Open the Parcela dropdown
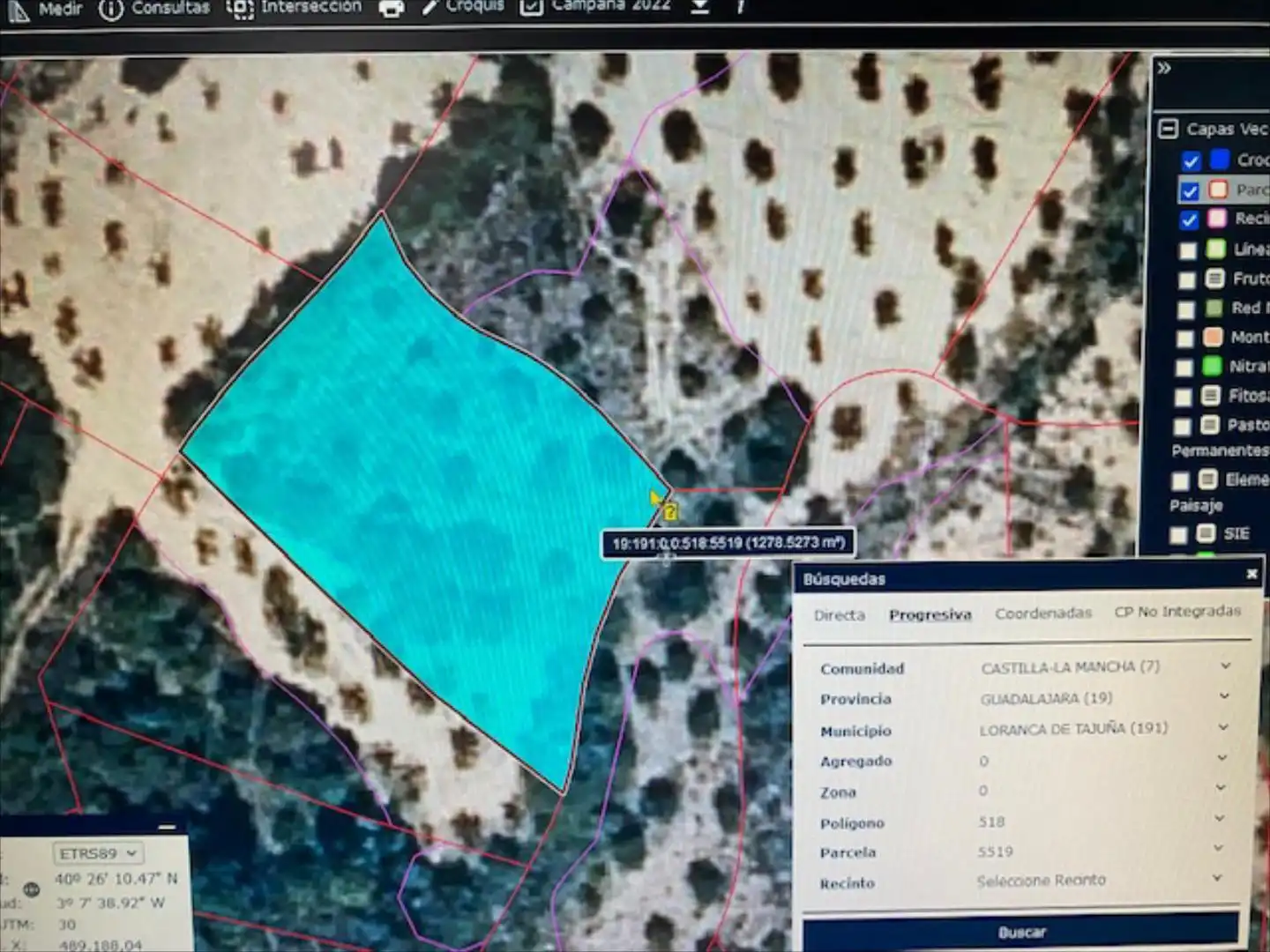 tap(1220, 849)
